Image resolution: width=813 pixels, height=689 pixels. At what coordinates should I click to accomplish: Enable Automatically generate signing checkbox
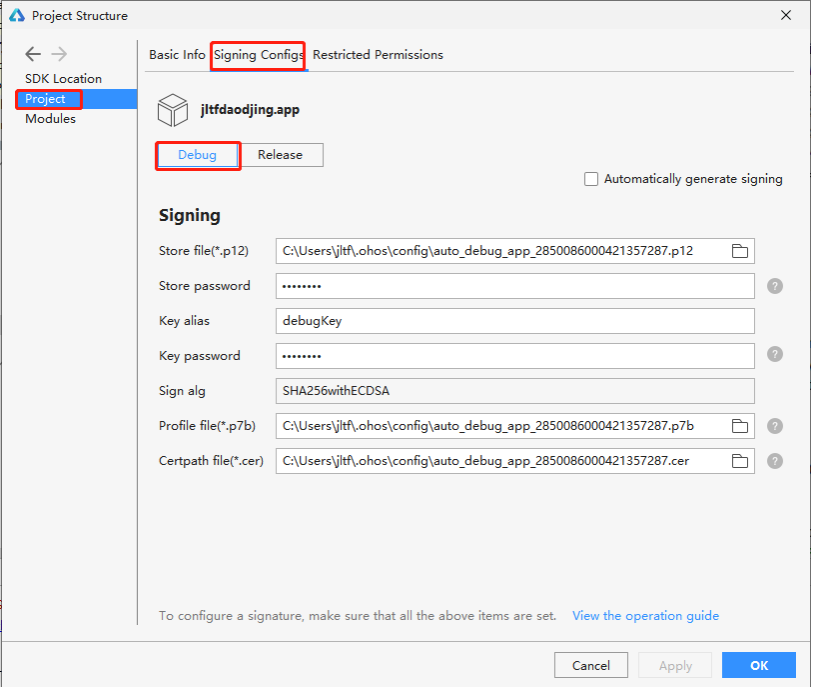(591, 179)
